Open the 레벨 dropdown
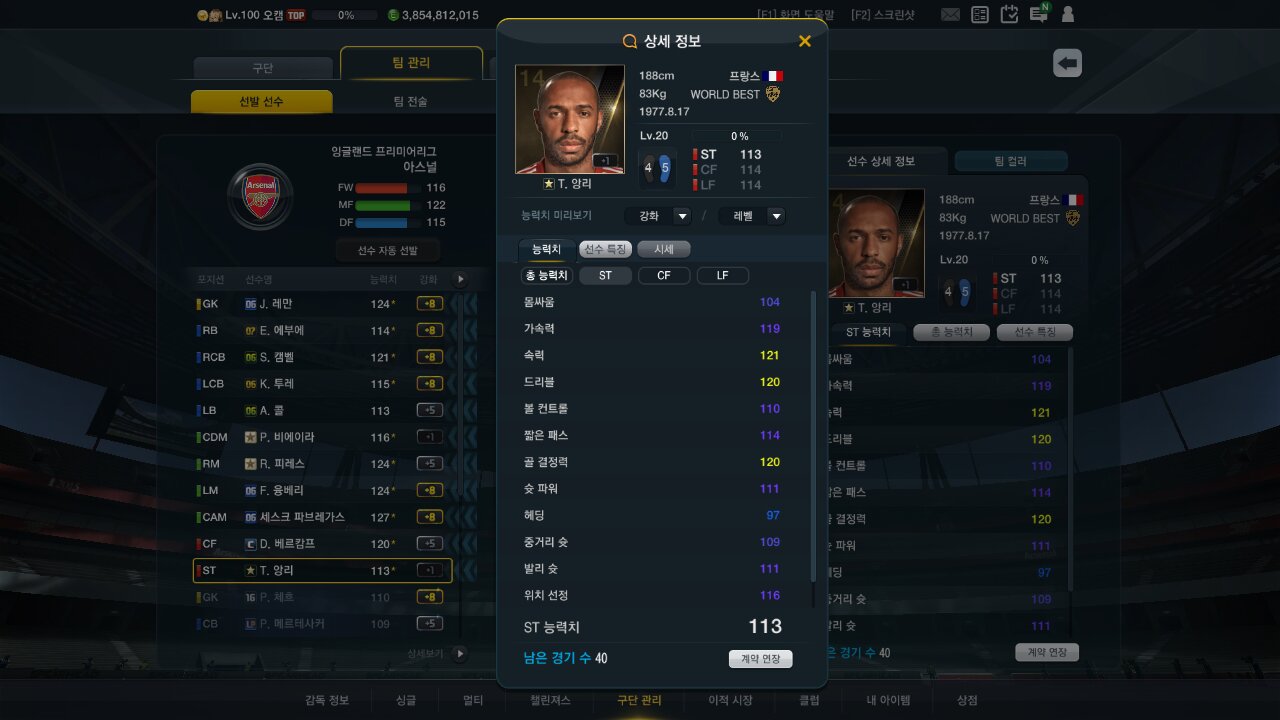Screen dimensions: 1280x720 (x=752, y=216)
